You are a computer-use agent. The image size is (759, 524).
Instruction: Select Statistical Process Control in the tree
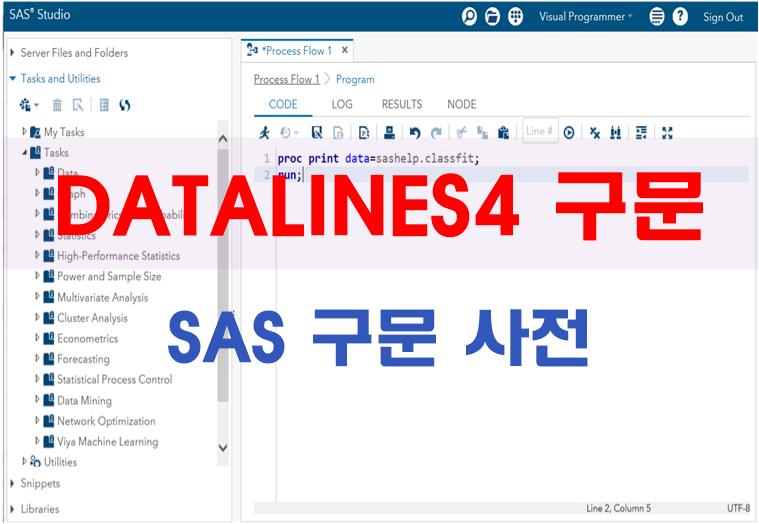pyautogui.click(x=115, y=379)
